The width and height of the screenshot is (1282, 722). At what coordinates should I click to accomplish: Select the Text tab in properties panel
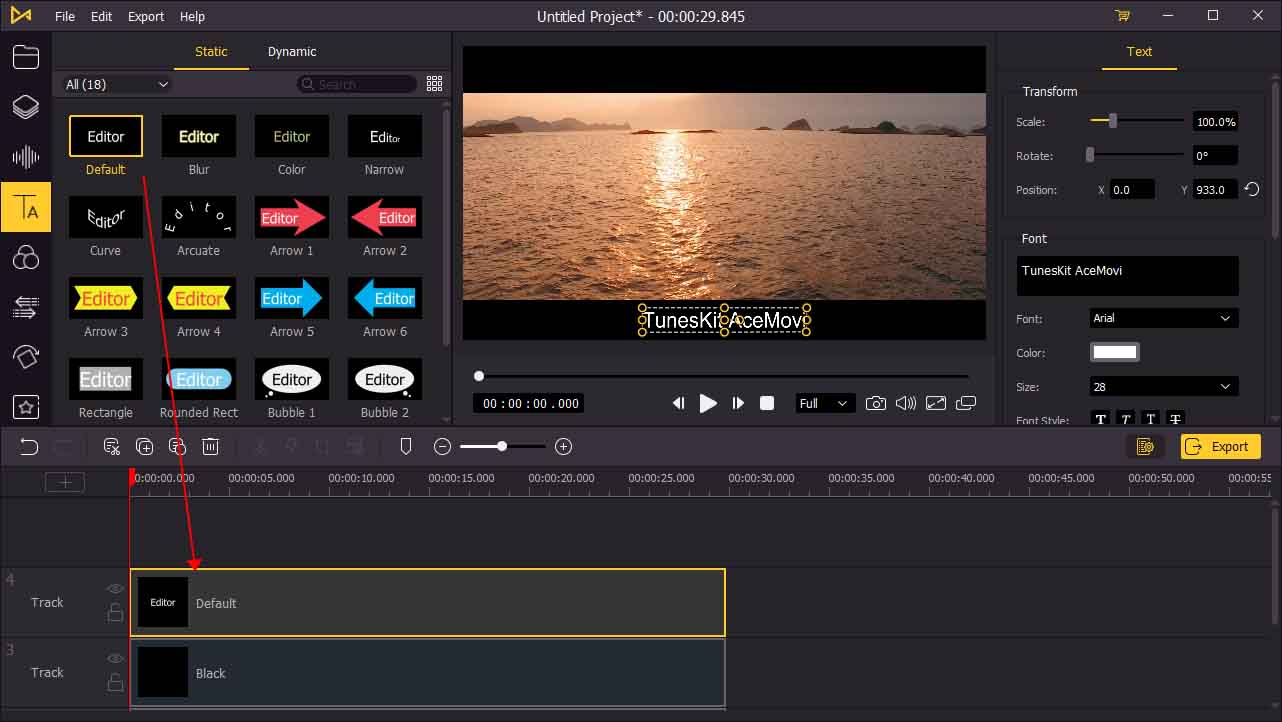1139,52
